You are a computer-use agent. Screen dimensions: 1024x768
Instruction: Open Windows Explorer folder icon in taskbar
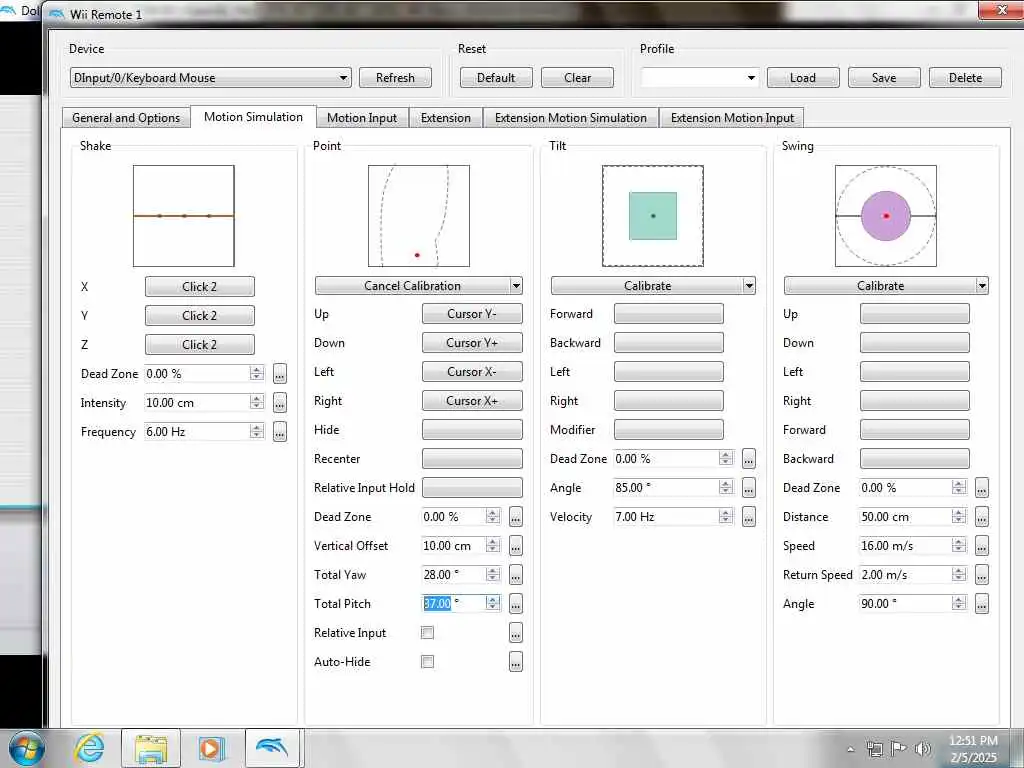coord(151,748)
